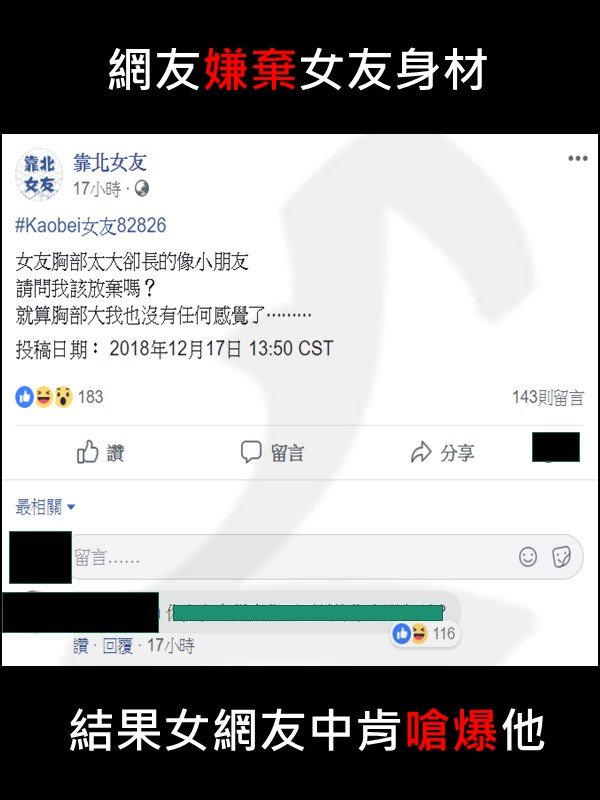View the 183 reactions count
The height and width of the screenshot is (800, 600).
90,397
